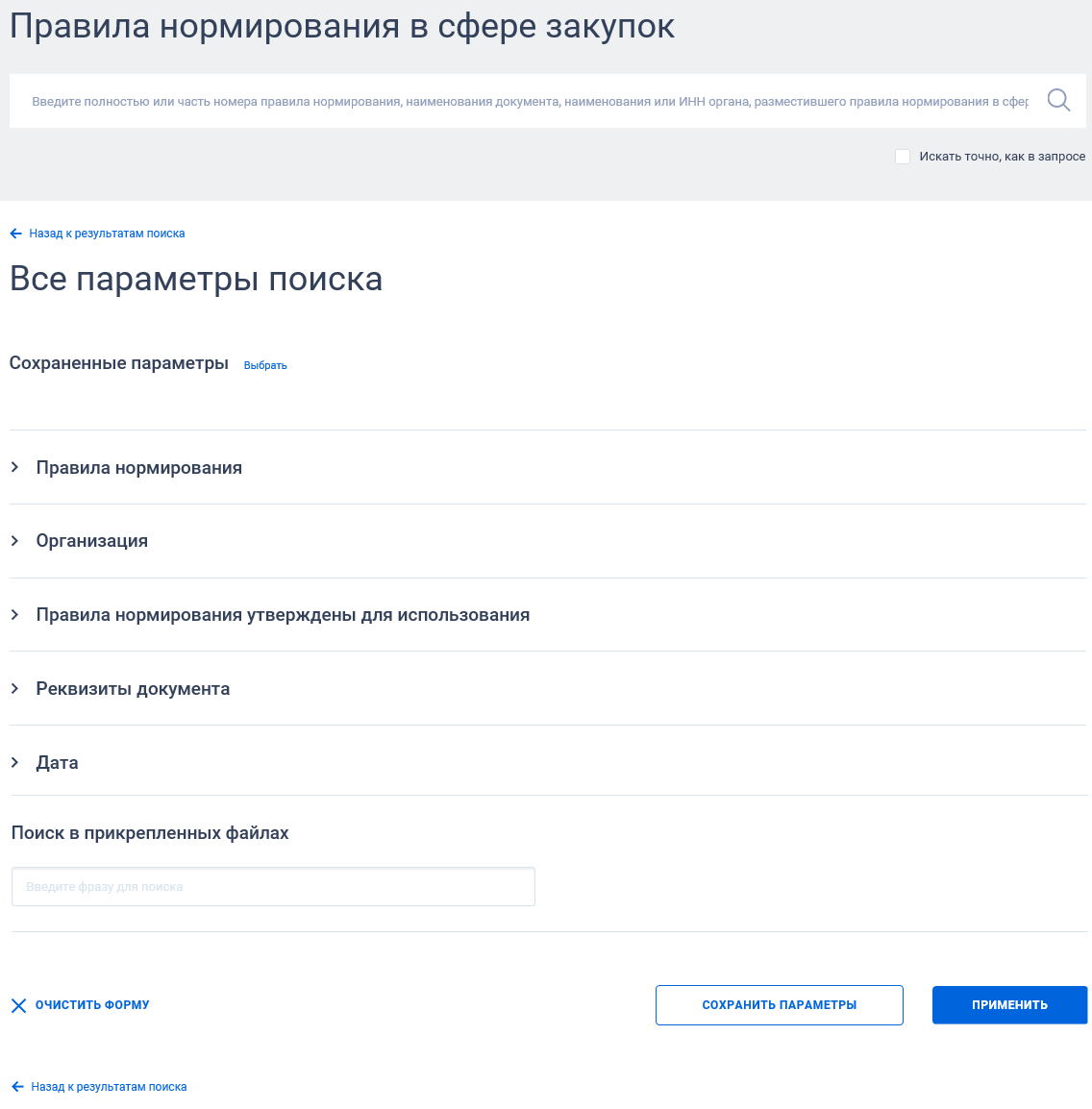The image size is (1092, 1109).
Task: Go back via bottom 'Назад к результатам поиска' link
Action: click(x=109, y=1086)
